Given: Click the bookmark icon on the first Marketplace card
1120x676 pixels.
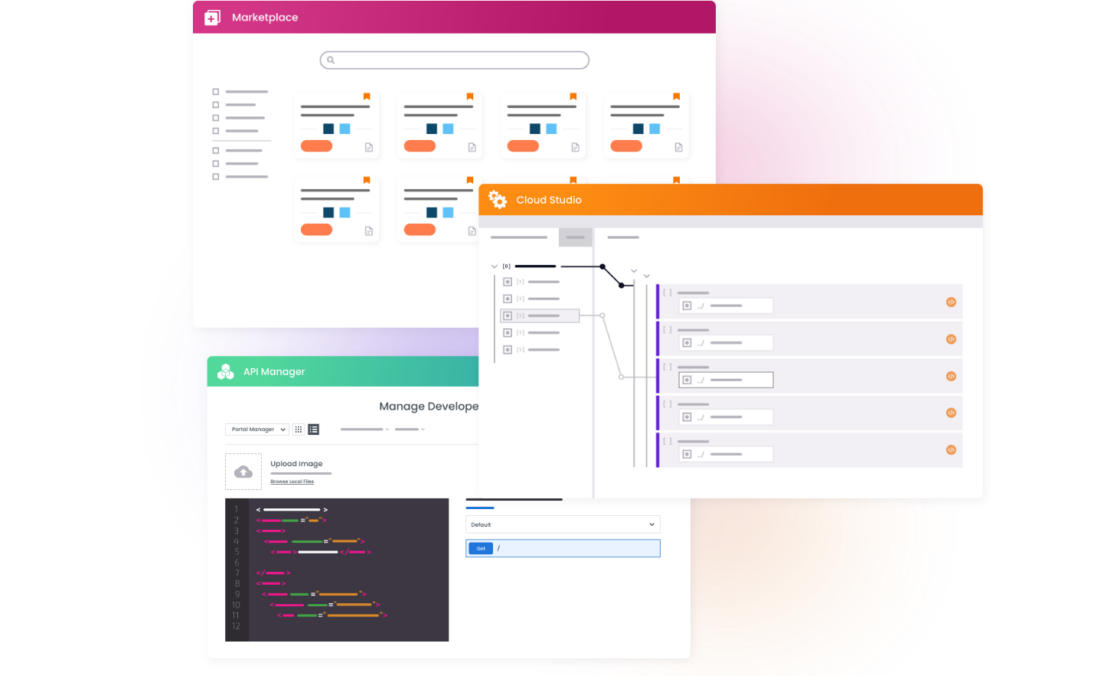Looking at the screenshot, I should click(368, 94).
